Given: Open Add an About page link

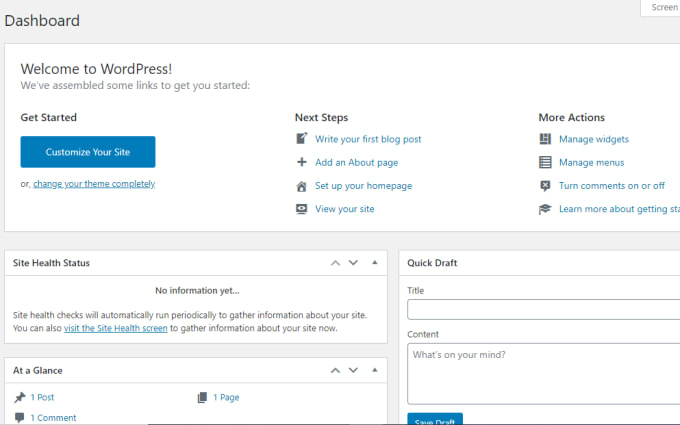Looking at the screenshot, I should click(356, 163).
